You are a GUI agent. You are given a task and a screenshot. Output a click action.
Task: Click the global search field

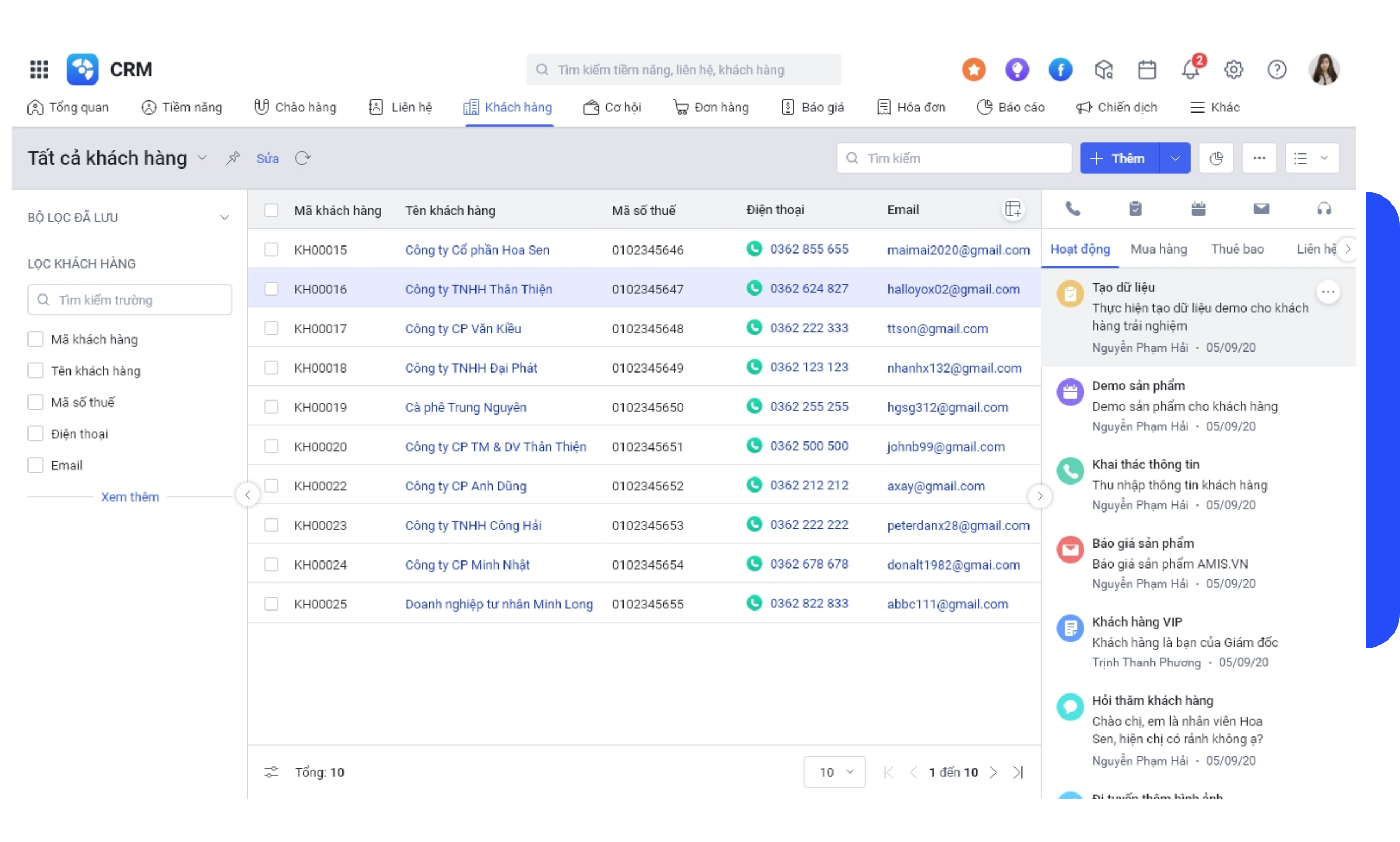[x=683, y=69]
